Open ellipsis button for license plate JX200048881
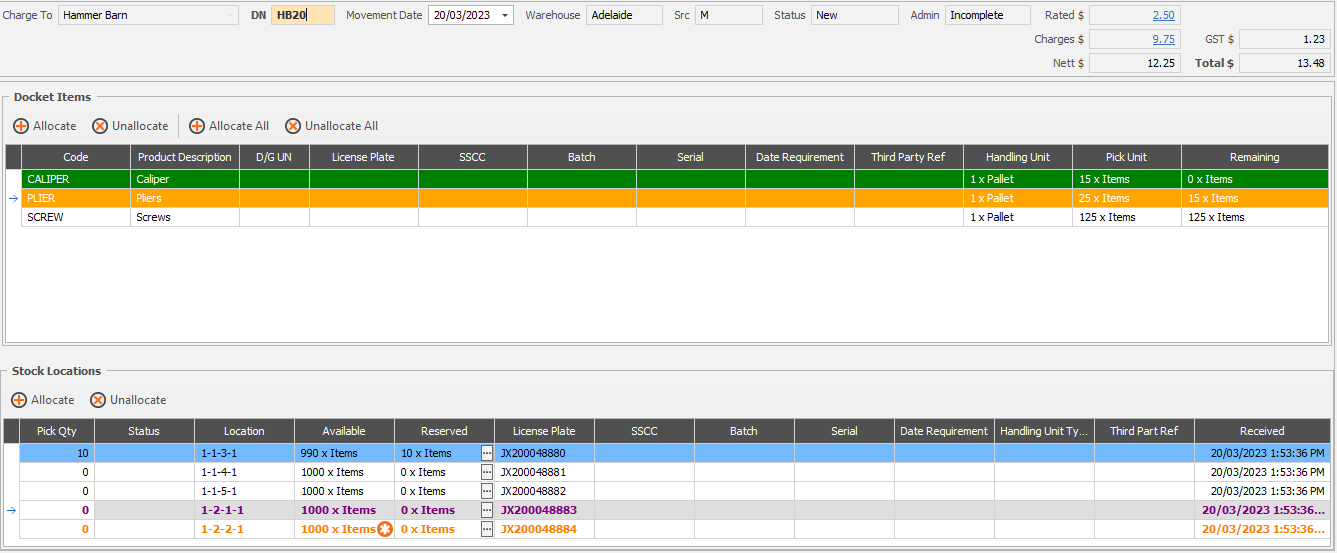 487,472
